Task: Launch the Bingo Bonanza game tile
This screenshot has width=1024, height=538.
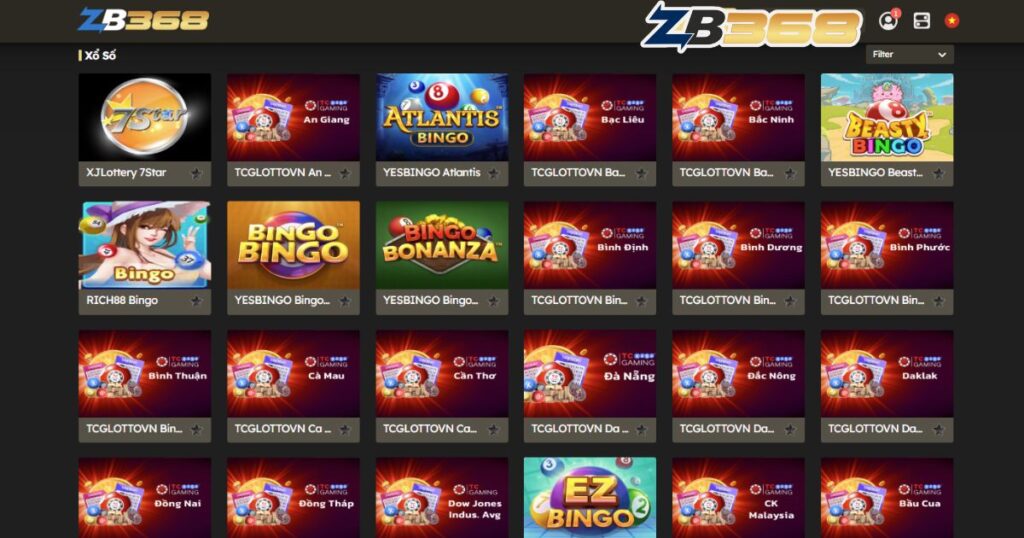Action: (x=442, y=245)
